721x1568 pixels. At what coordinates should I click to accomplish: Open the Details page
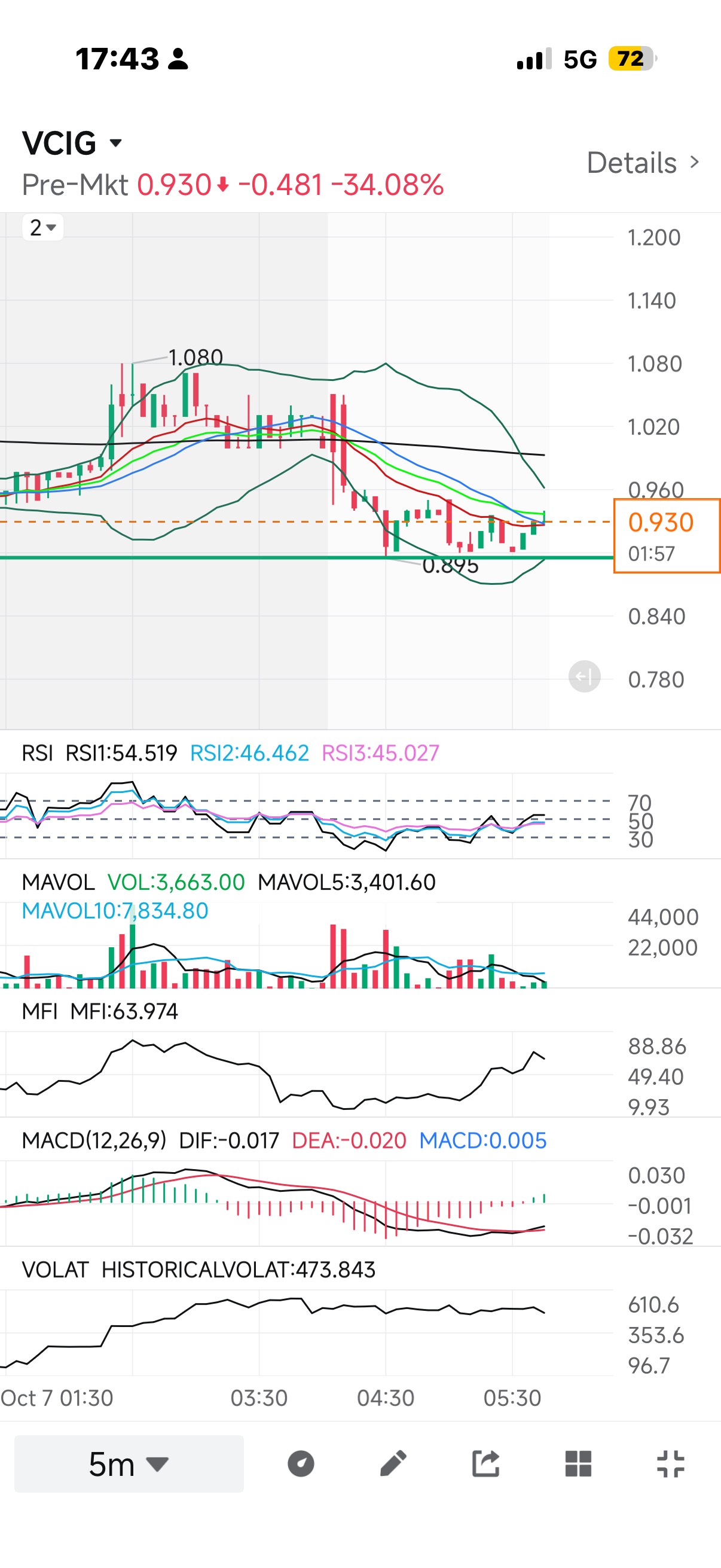[643, 163]
